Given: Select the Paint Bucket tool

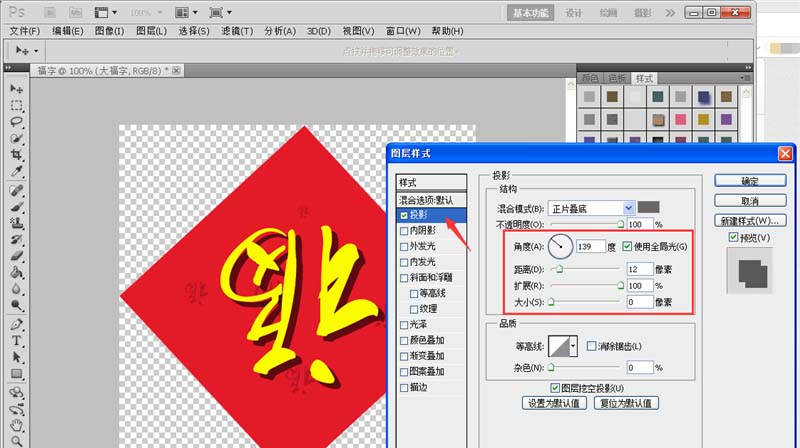Looking at the screenshot, I should [x=16, y=272].
